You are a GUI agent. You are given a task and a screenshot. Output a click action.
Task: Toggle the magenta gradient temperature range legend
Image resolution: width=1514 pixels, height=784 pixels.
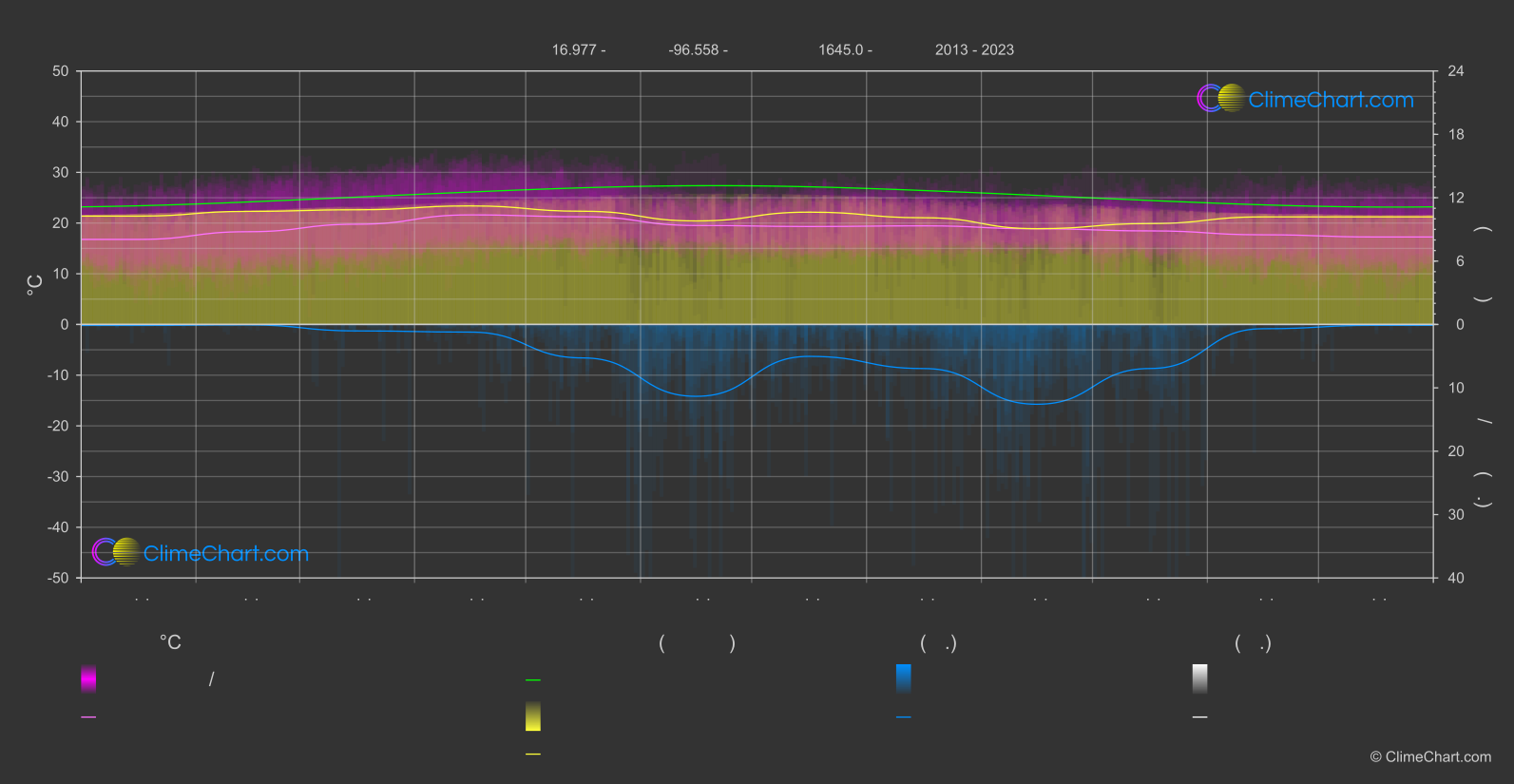click(88, 679)
